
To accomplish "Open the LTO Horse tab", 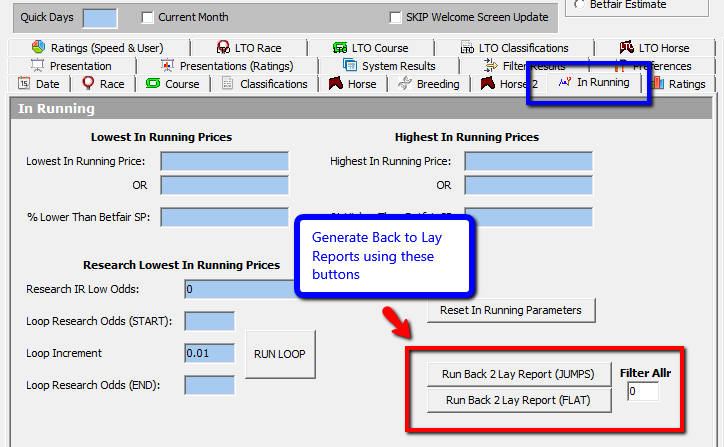I will pyautogui.click(x=653, y=47).
